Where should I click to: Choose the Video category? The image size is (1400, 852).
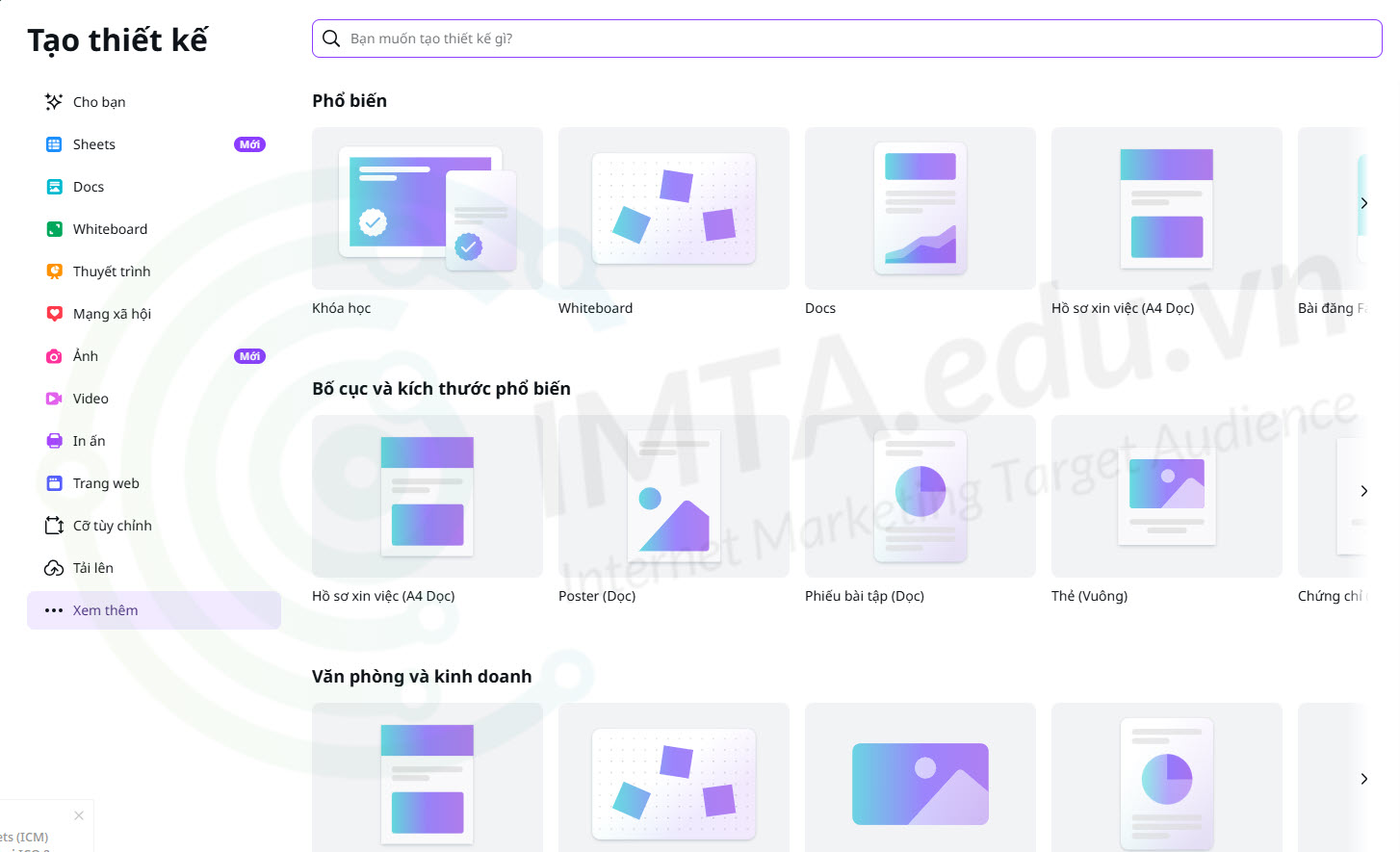pyautogui.click(x=154, y=399)
